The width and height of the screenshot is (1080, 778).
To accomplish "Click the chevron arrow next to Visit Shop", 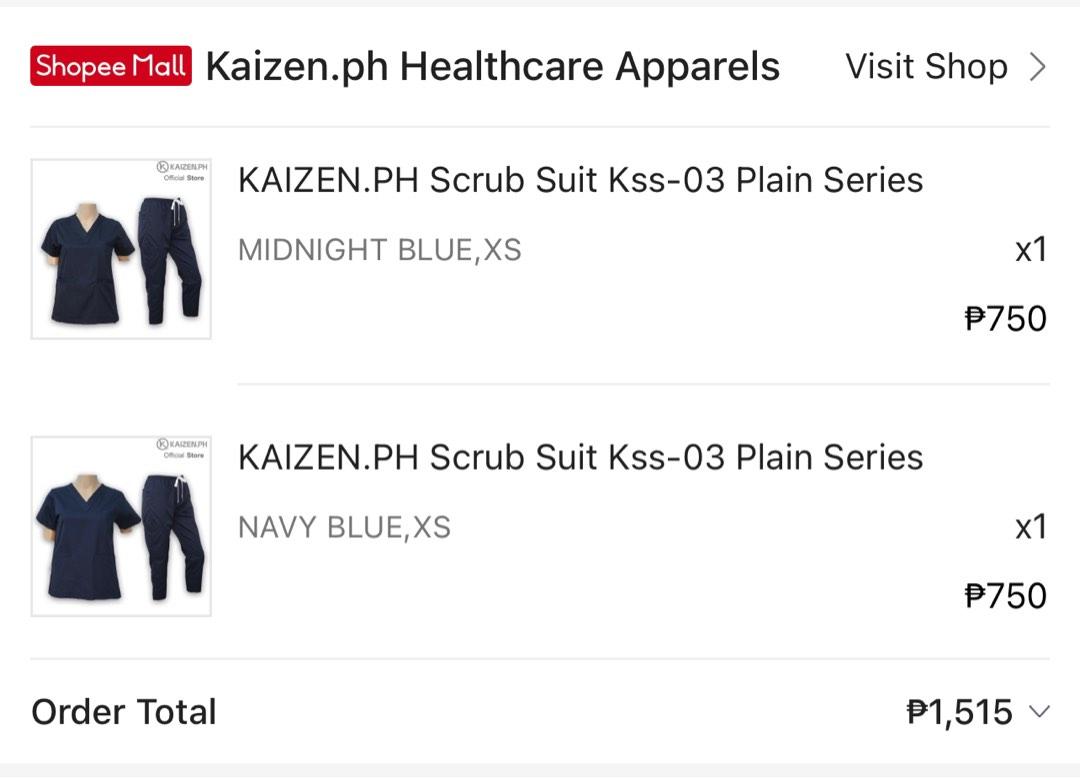I will 1037,66.
